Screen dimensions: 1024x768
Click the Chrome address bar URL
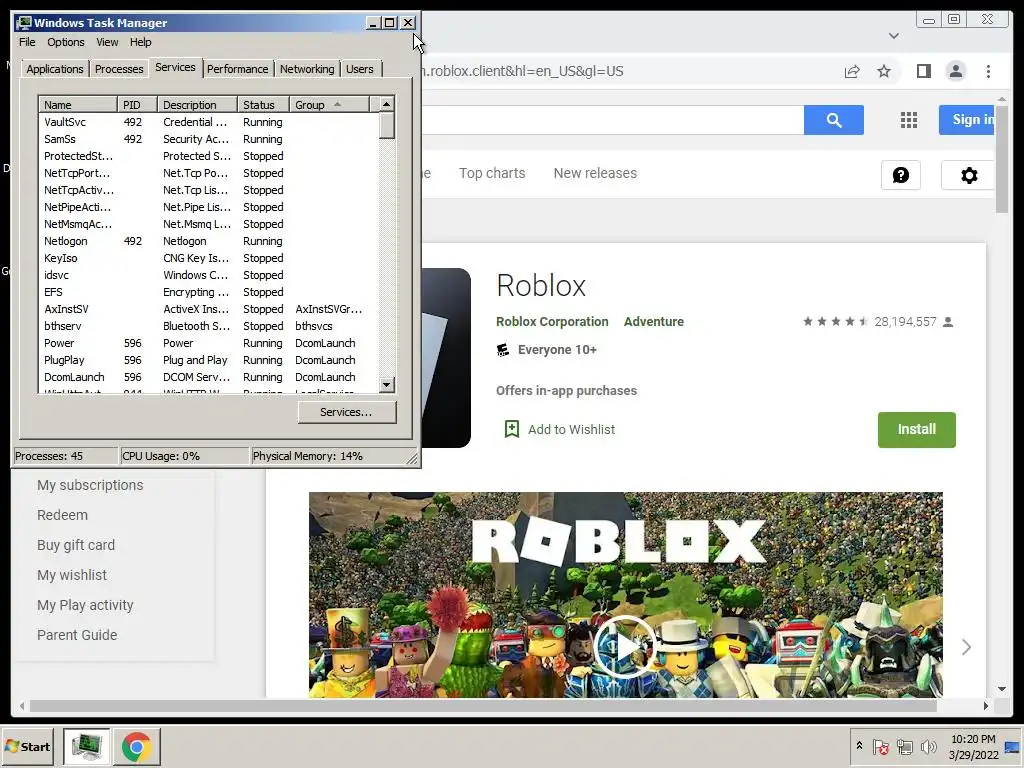coord(522,71)
